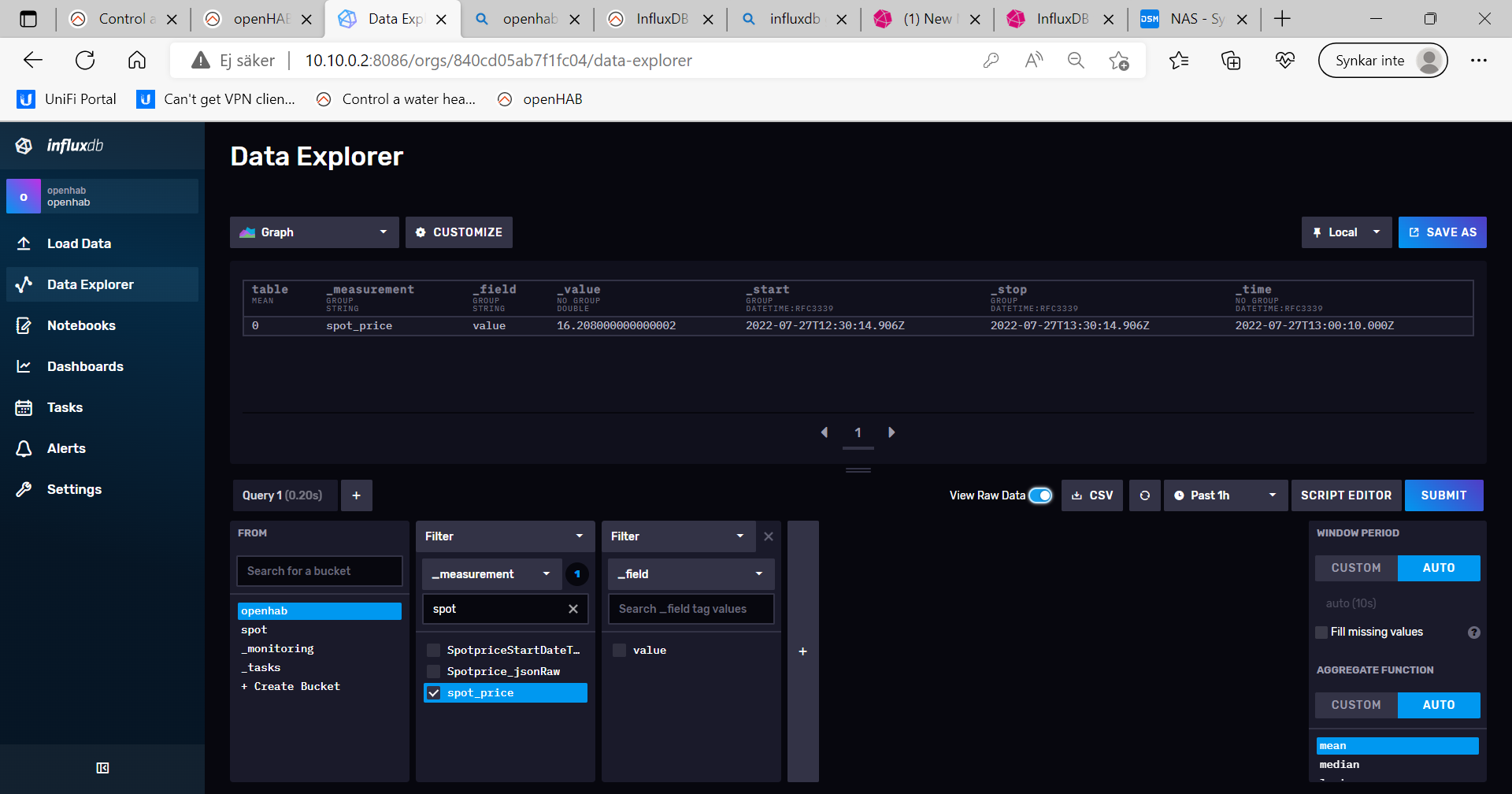This screenshot has height=794, width=1512.
Task: Enable Fill missing values checkbox
Action: point(1321,633)
